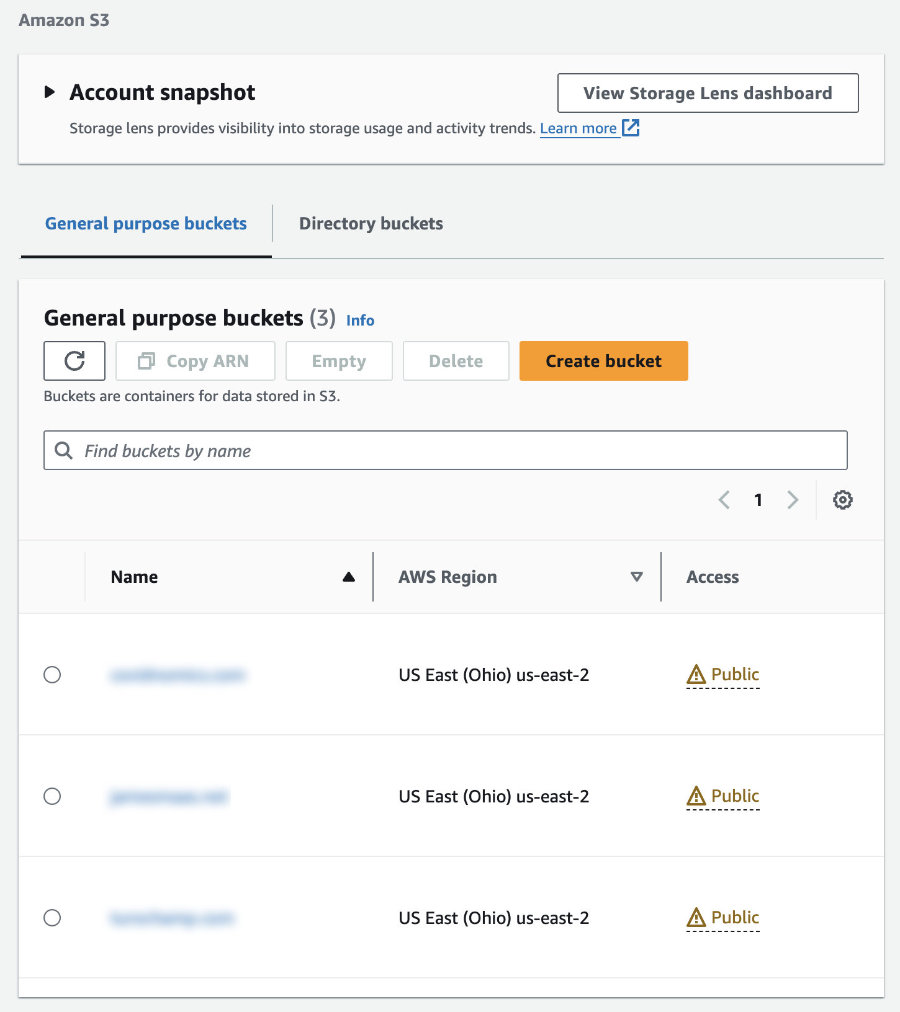Open General purpose buckets tab

click(x=146, y=223)
